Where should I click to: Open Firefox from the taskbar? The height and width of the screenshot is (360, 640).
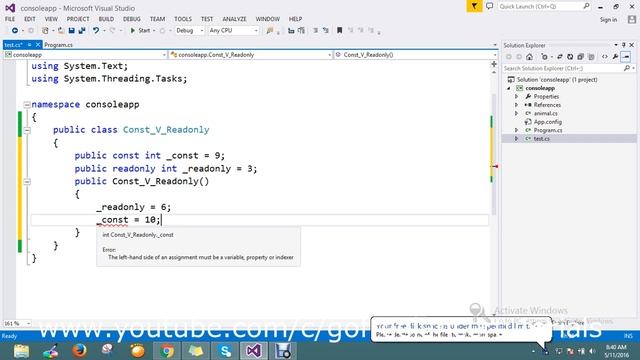point(79,351)
